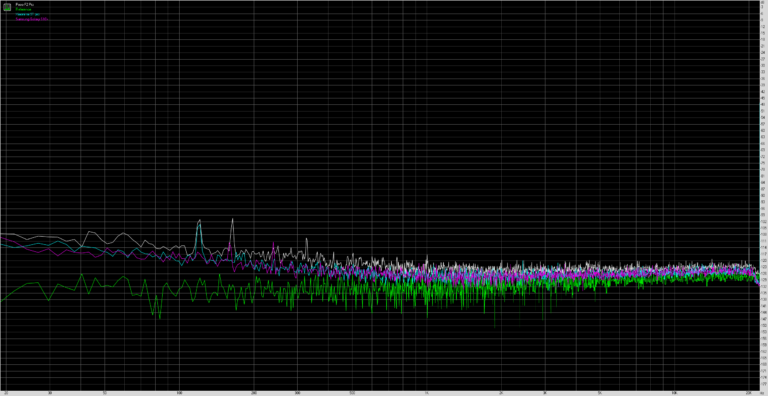Select the green Reference legend entry
The height and width of the screenshot is (396, 768).
click(x=23, y=9)
